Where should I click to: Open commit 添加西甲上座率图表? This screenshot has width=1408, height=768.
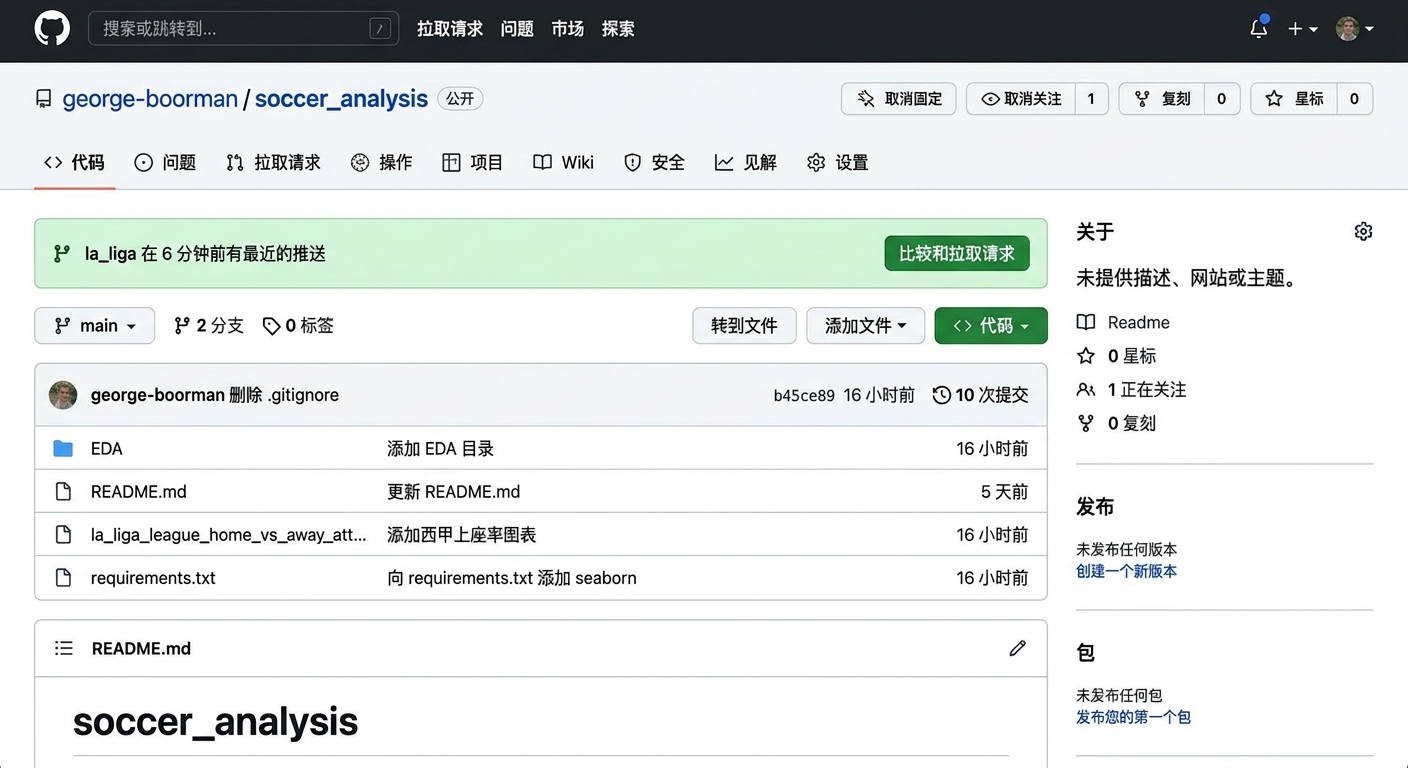pyautogui.click(x=461, y=535)
